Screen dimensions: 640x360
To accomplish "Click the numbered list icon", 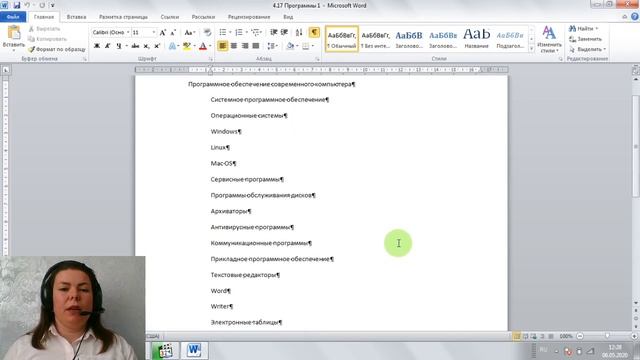I will [x=239, y=32].
